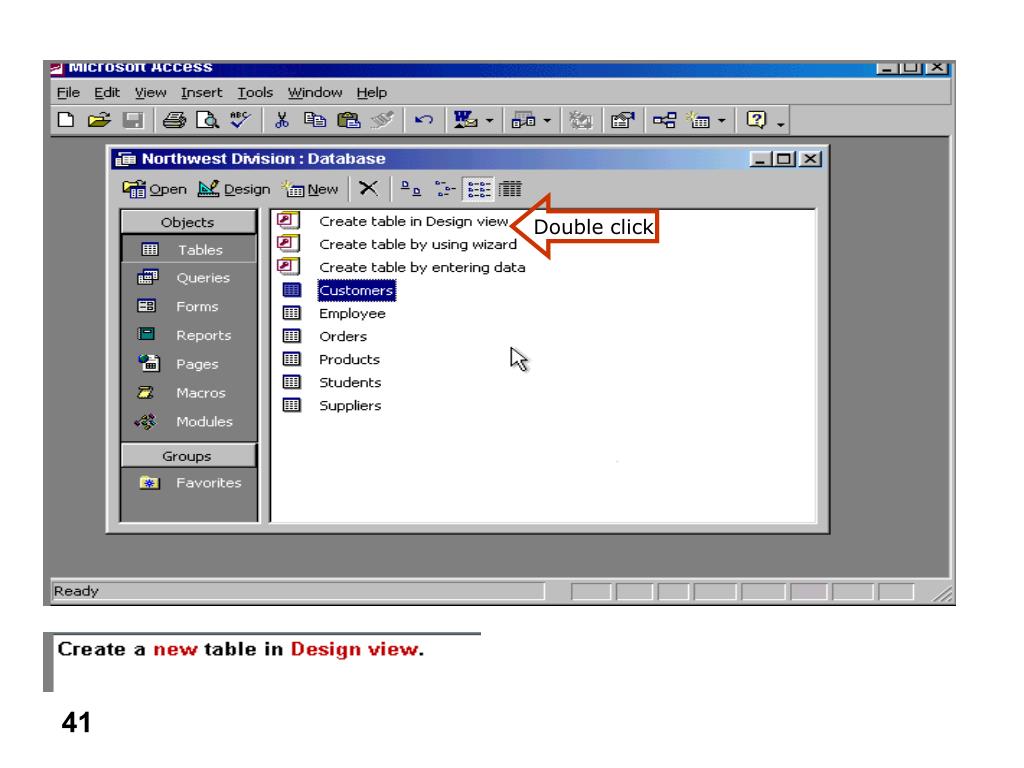Click the Save floppy disk icon
This screenshot has height=768, width=1024.
tap(133, 120)
